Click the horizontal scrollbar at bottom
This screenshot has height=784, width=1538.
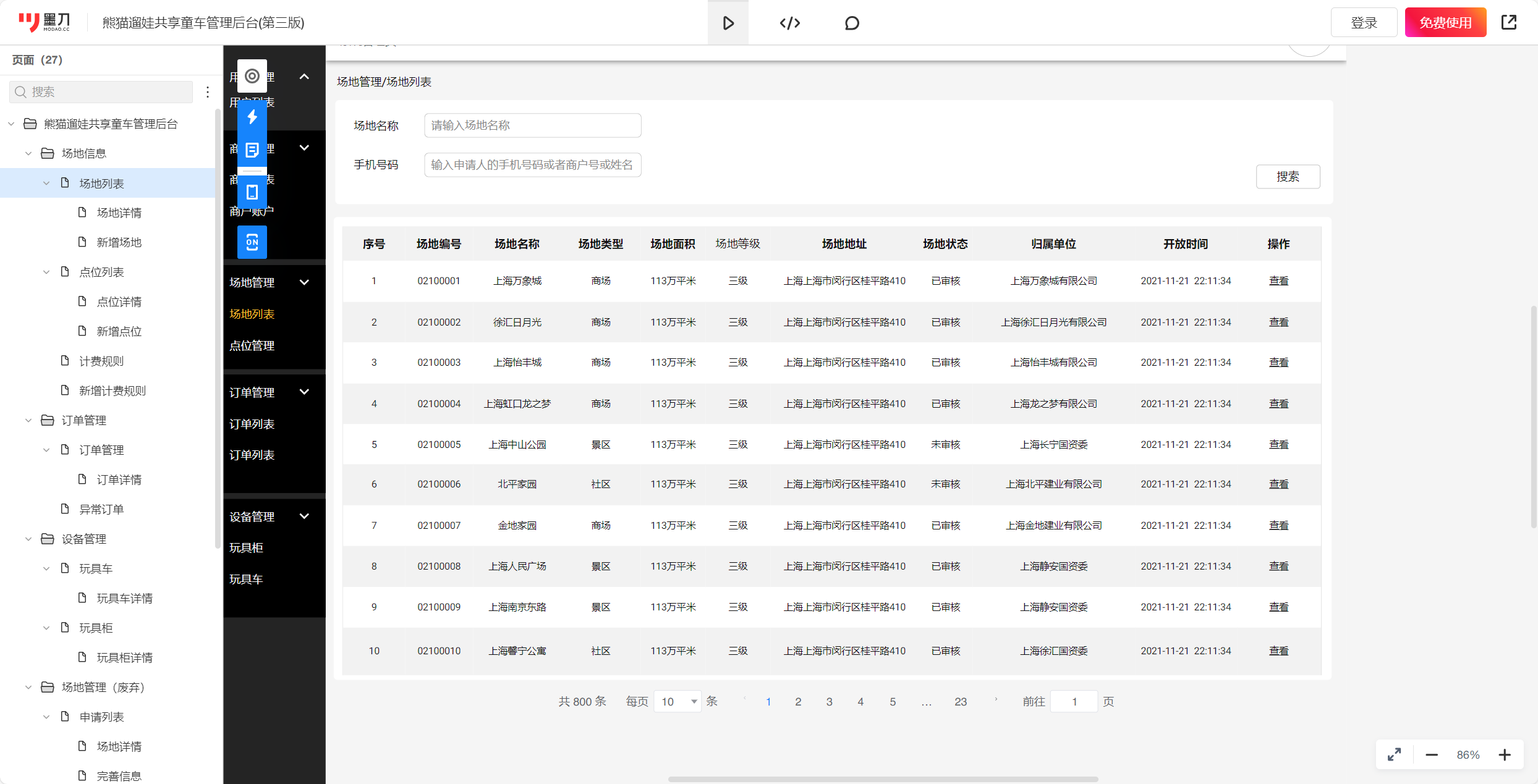883,779
